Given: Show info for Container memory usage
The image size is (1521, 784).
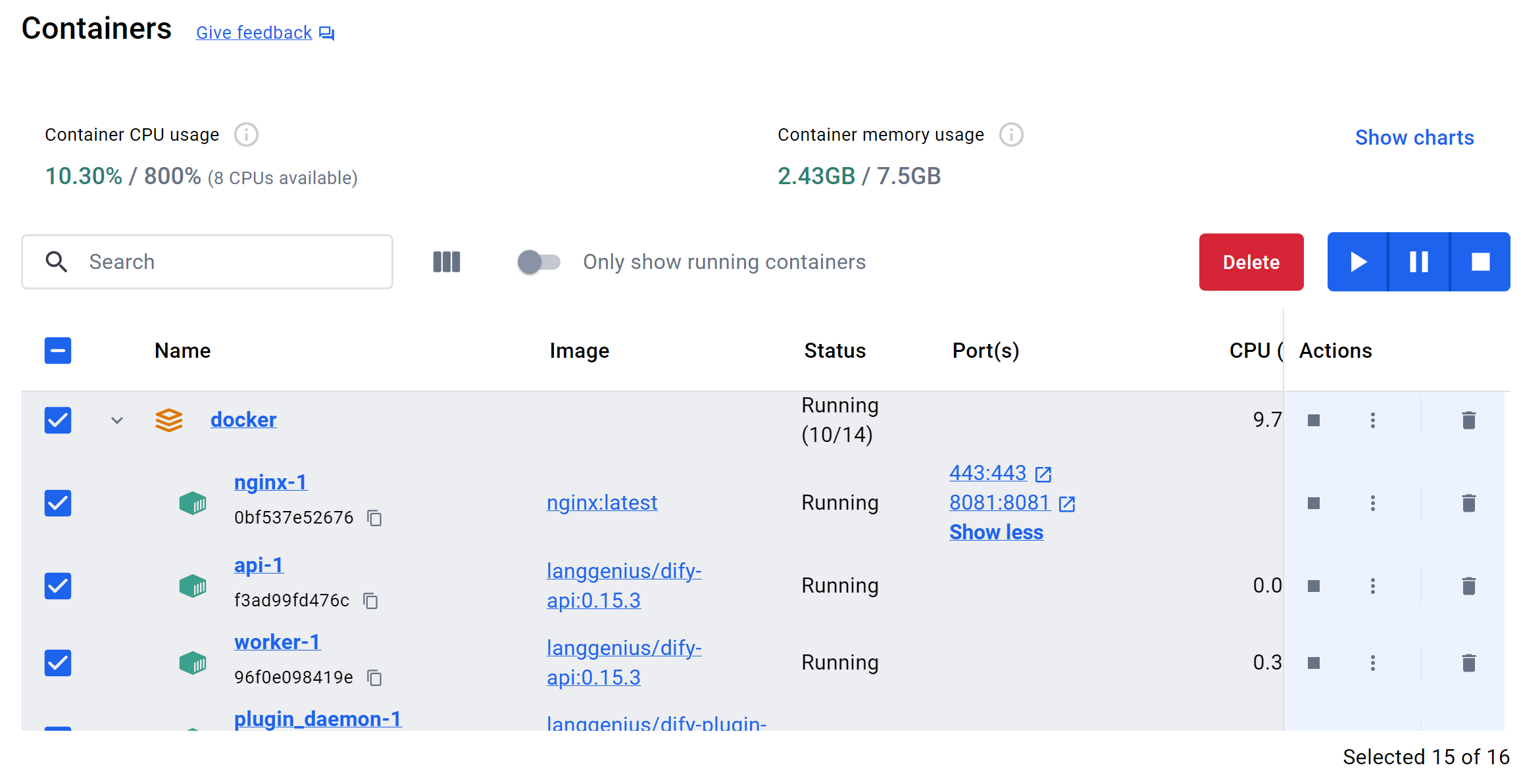Looking at the screenshot, I should (x=1011, y=135).
